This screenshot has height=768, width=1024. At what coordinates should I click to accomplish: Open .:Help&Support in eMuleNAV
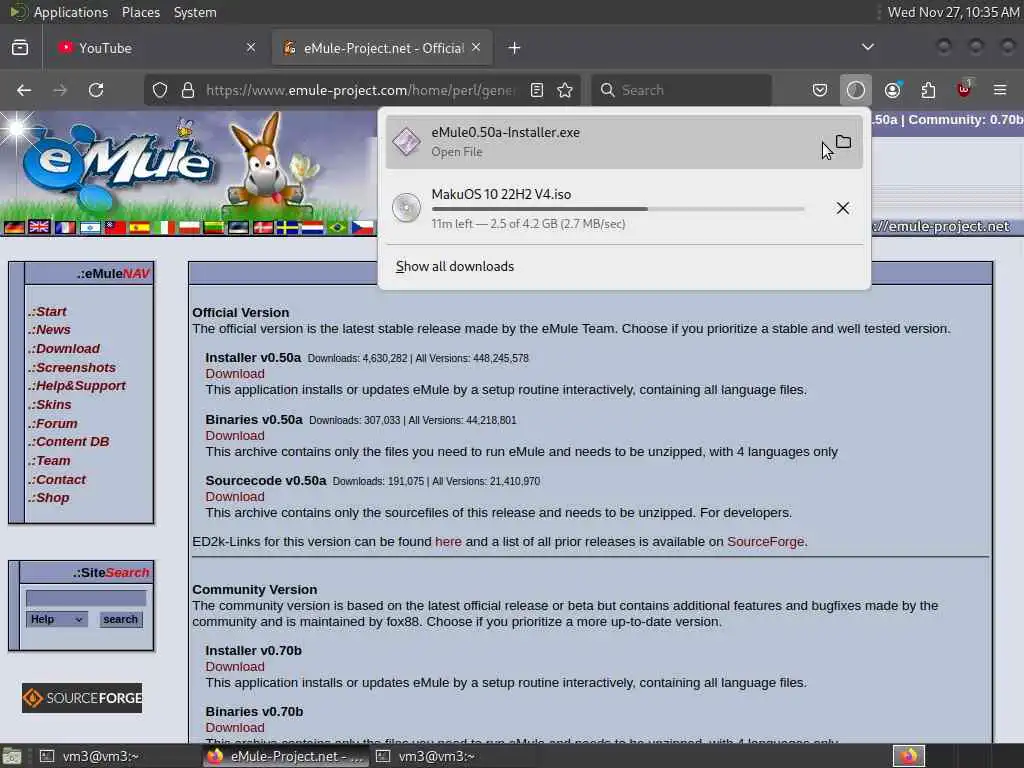[76, 385]
